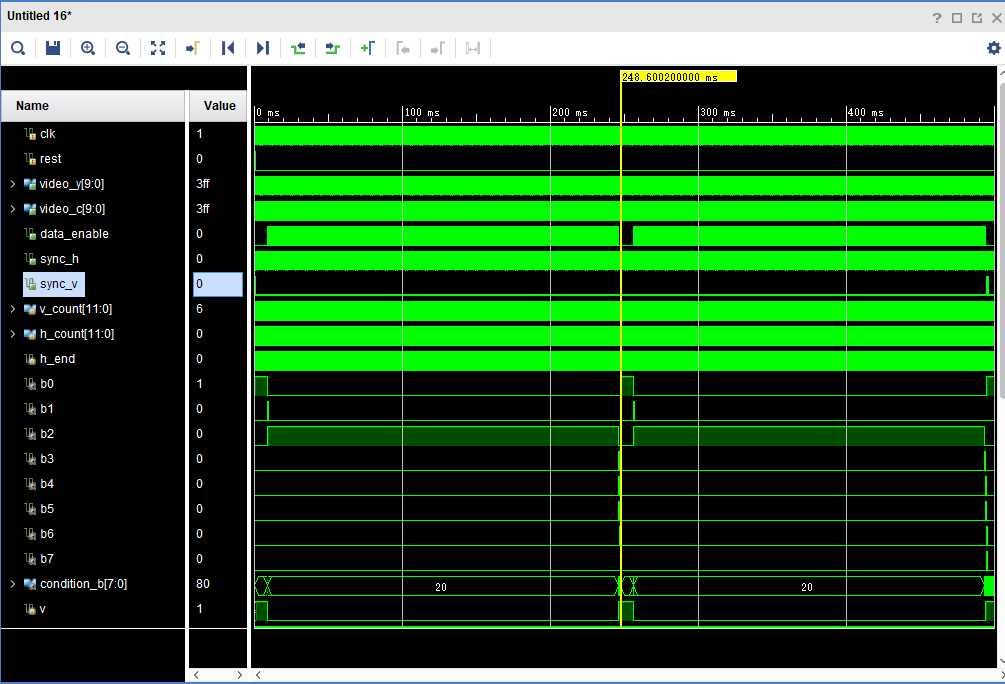Select the sync_h signal
The width and height of the screenshot is (1005, 684).
click(x=59, y=259)
